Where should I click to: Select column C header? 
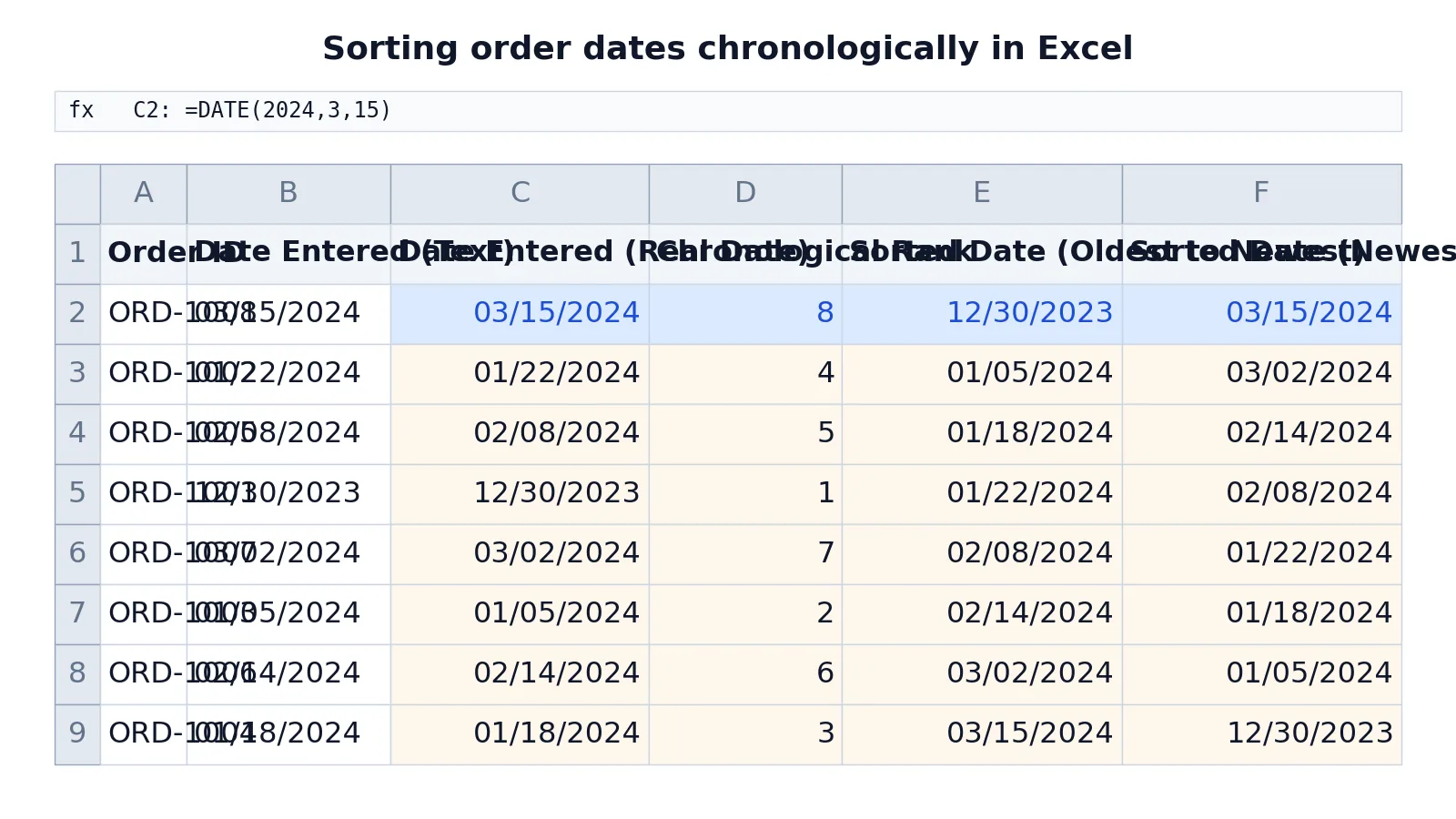[520, 194]
